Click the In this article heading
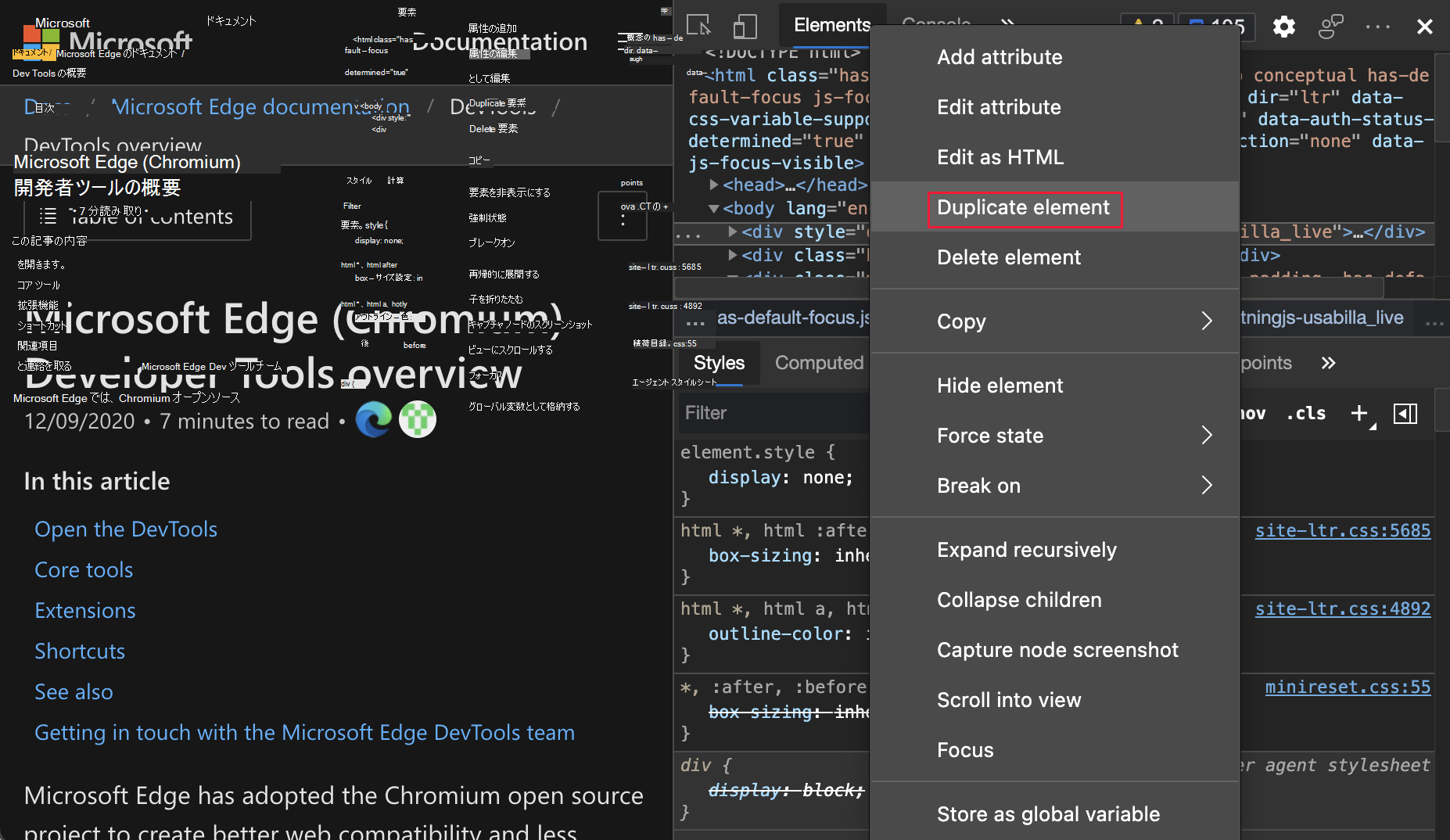The image size is (1450, 840). click(x=97, y=482)
